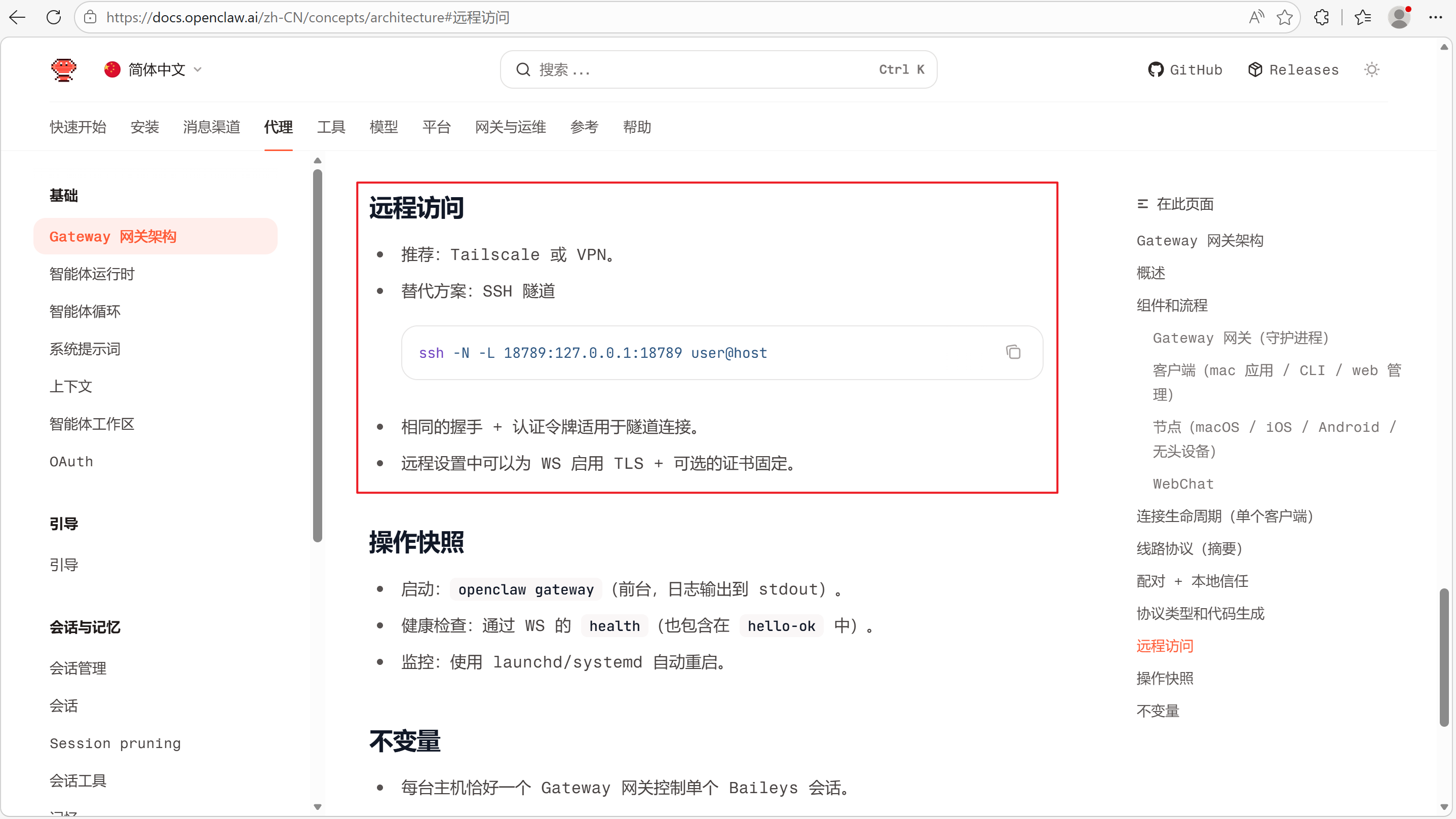1456x819 pixels.
Task: Select the OAuth sidebar entry
Action: tap(70, 462)
